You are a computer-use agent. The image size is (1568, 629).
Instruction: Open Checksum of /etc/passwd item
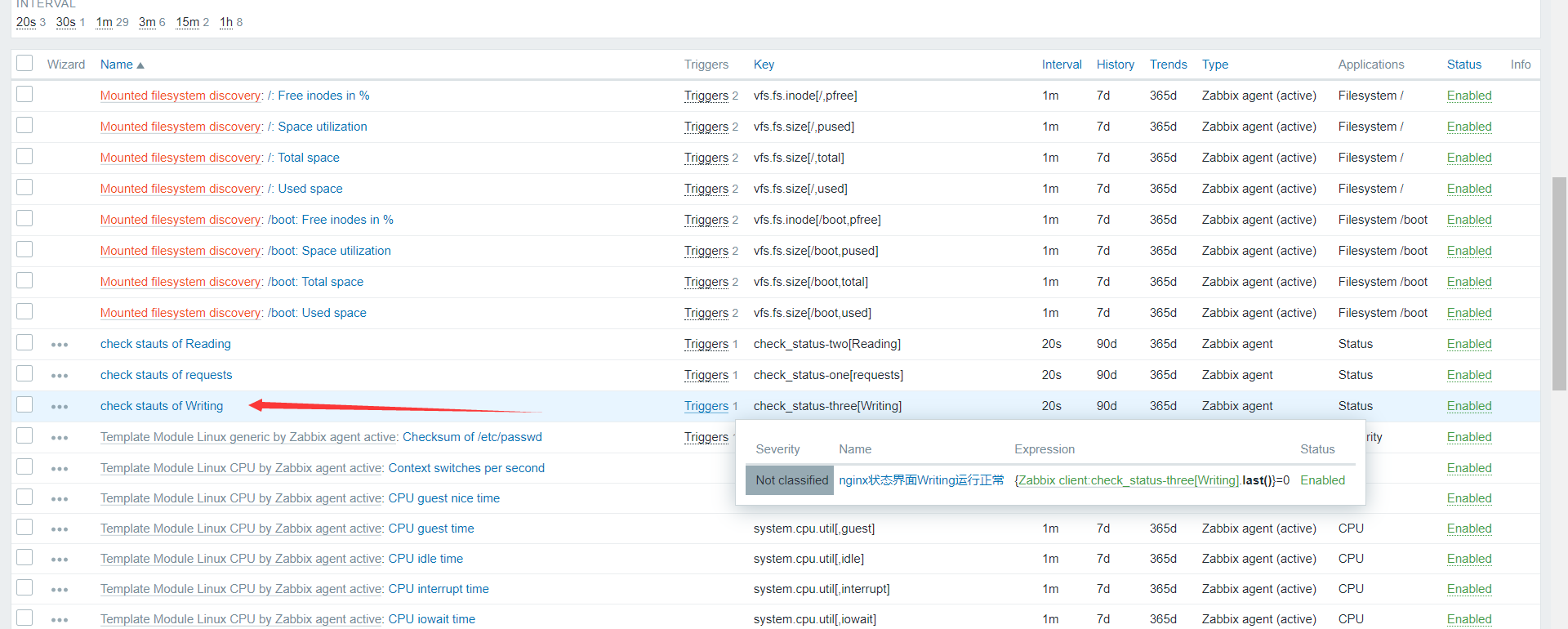coord(472,437)
